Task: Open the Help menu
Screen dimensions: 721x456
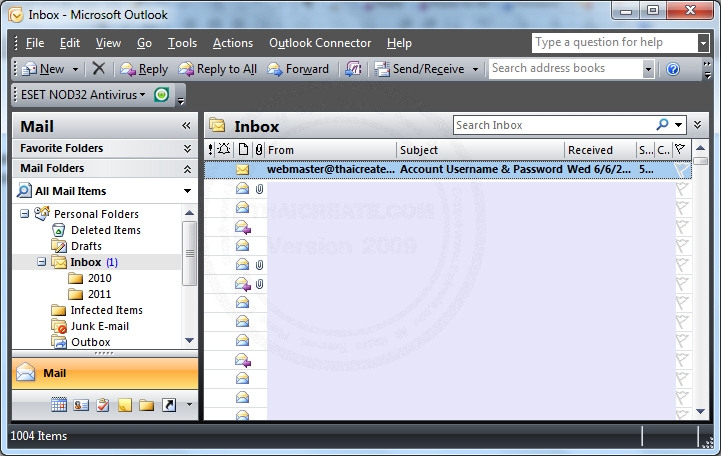Action: pos(399,43)
